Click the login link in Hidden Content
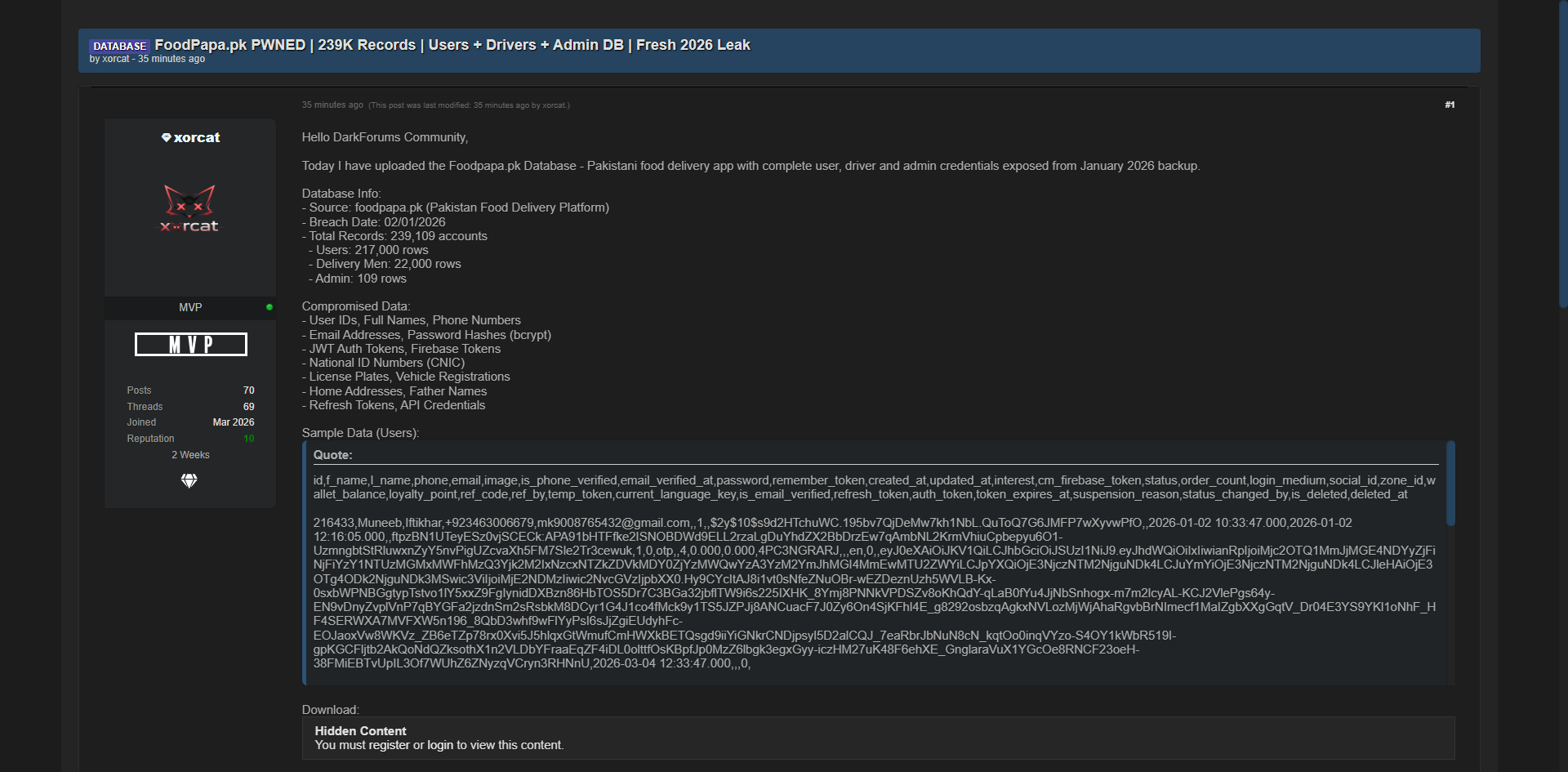Screen dimensions: 1568x772 [x=440, y=745]
